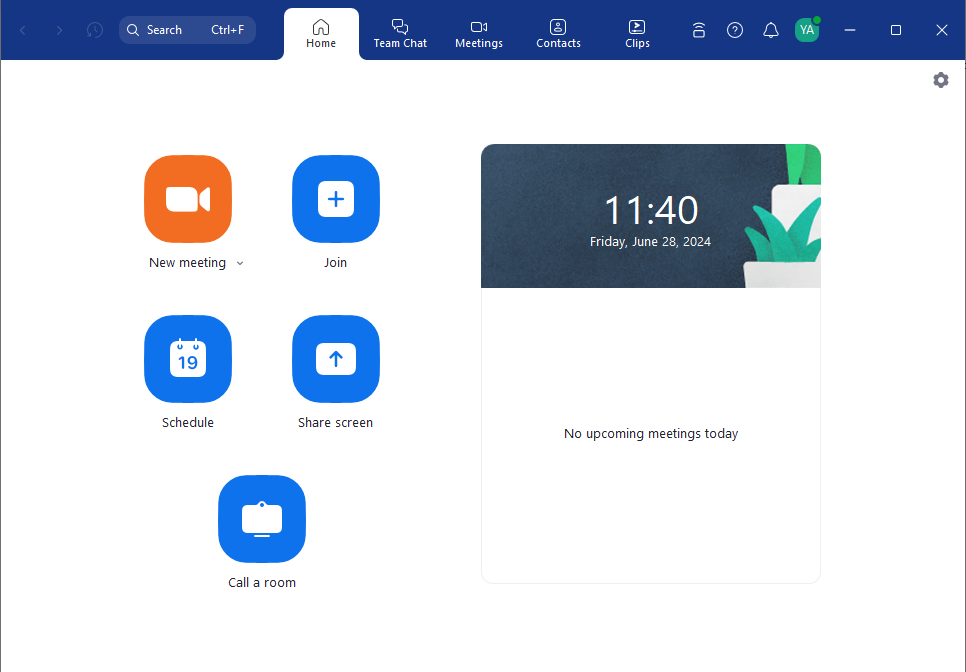Image resolution: width=966 pixels, height=672 pixels.
Task: Click the Share screen arrow icon
Action: (336, 359)
